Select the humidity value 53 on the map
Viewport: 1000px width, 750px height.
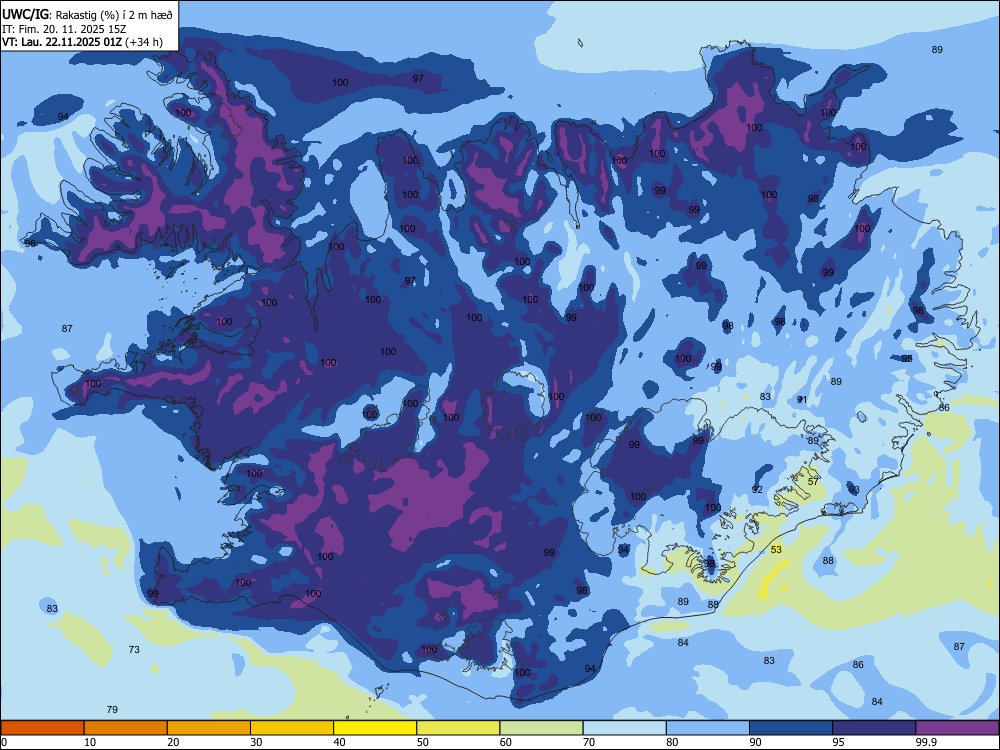[x=776, y=549]
